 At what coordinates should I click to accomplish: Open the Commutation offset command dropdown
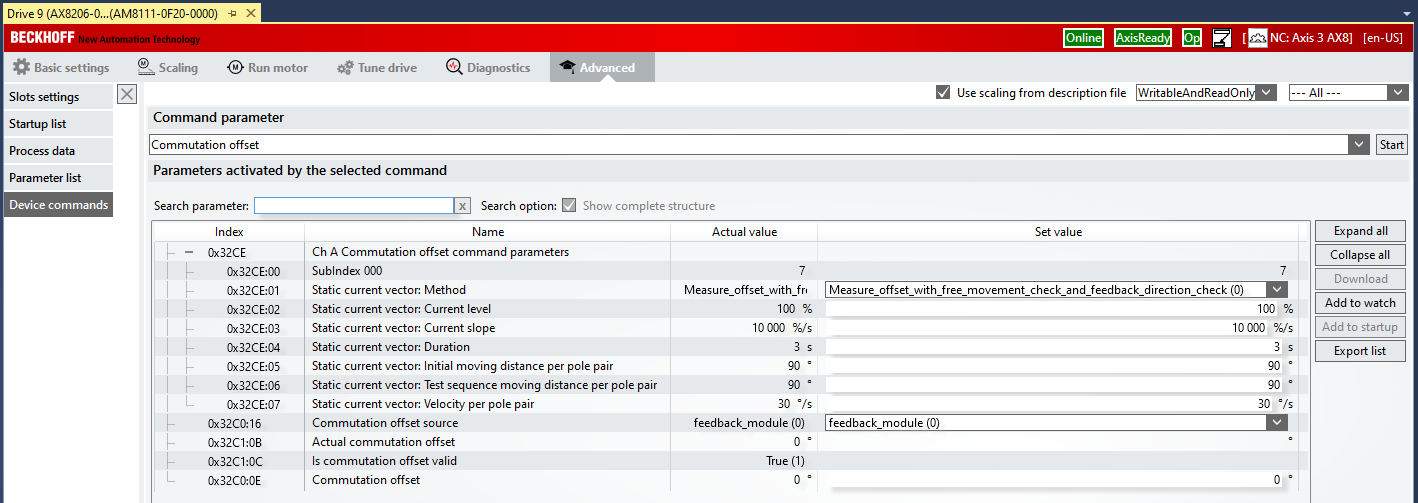coord(1359,145)
